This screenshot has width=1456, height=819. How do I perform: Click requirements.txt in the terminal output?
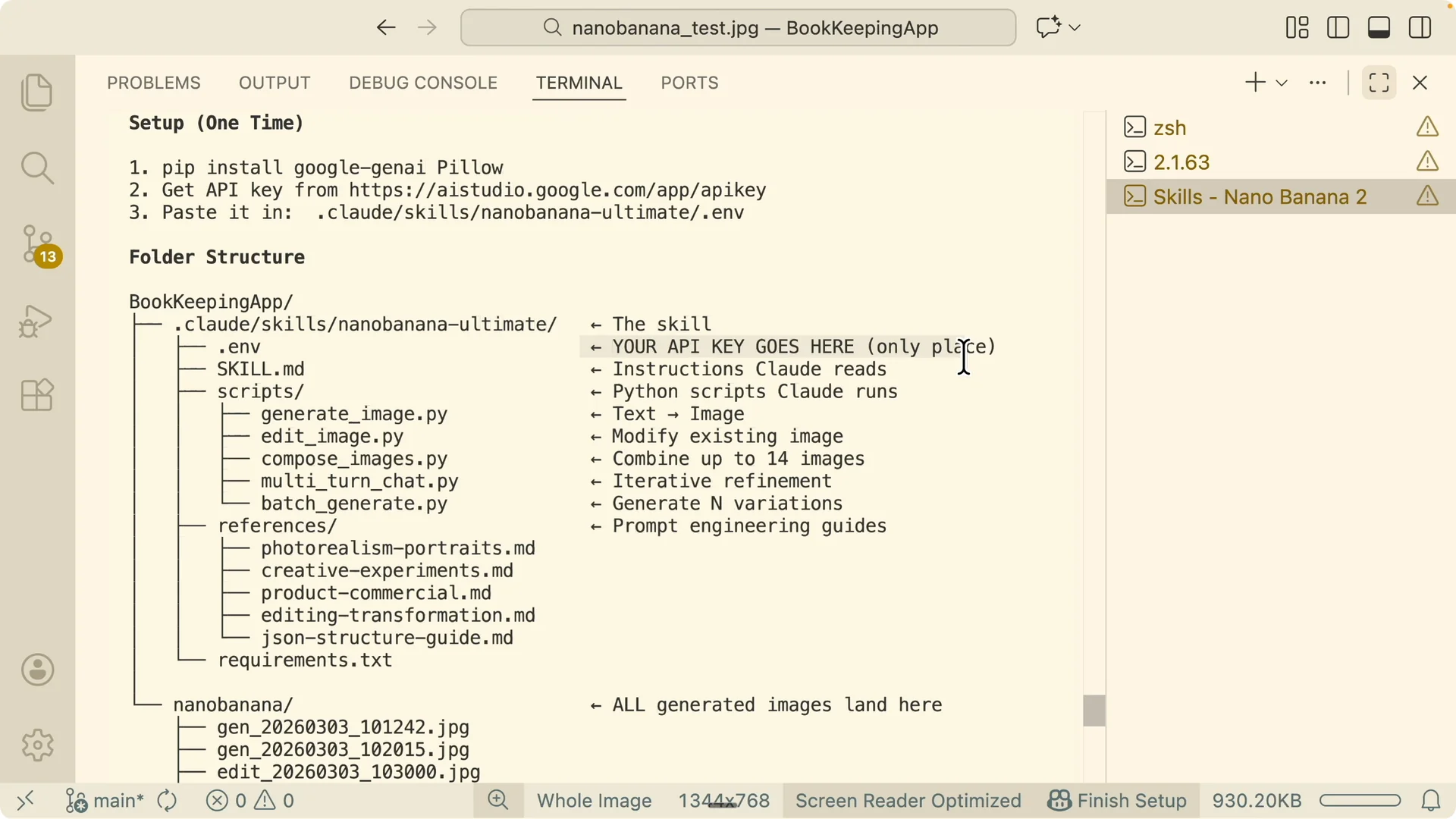pos(305,661)
